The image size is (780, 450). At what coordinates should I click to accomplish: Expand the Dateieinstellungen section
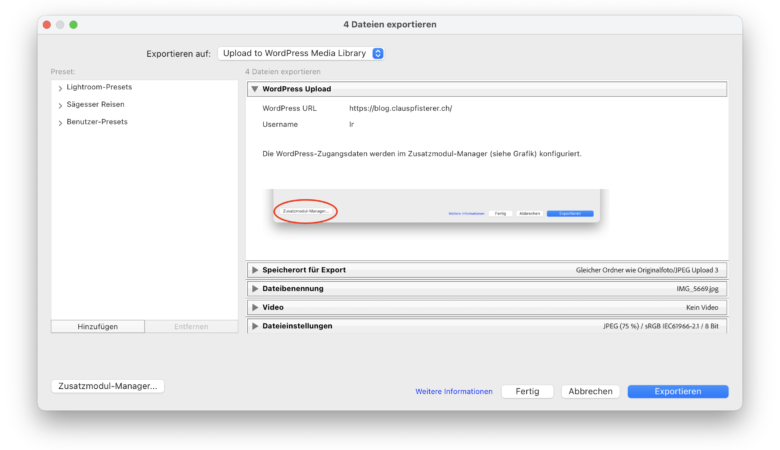[255, 326]
